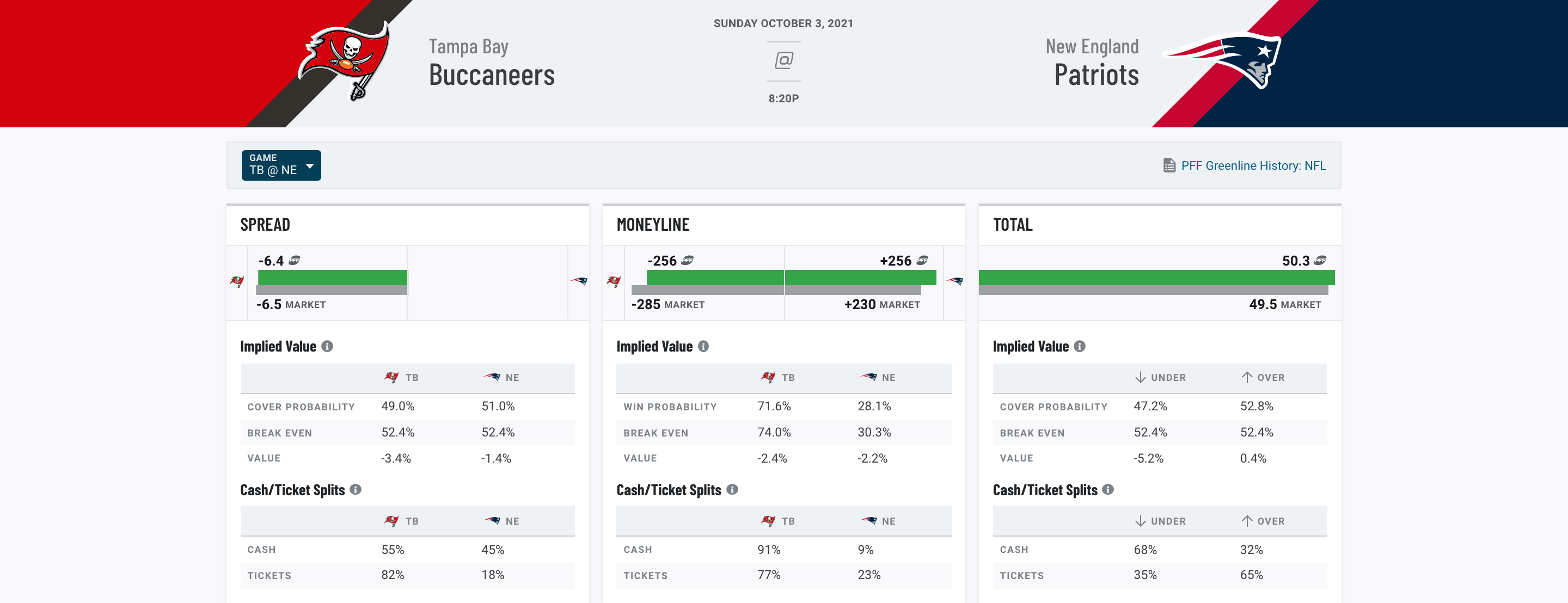Click Over cover probability 52.8%
The image size is (1568, 603).
(1257, 406)
